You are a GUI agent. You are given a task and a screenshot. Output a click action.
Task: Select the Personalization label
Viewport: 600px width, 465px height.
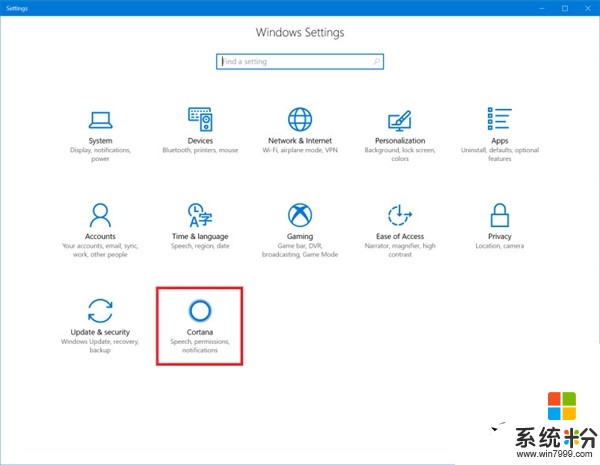pos(400,141)
